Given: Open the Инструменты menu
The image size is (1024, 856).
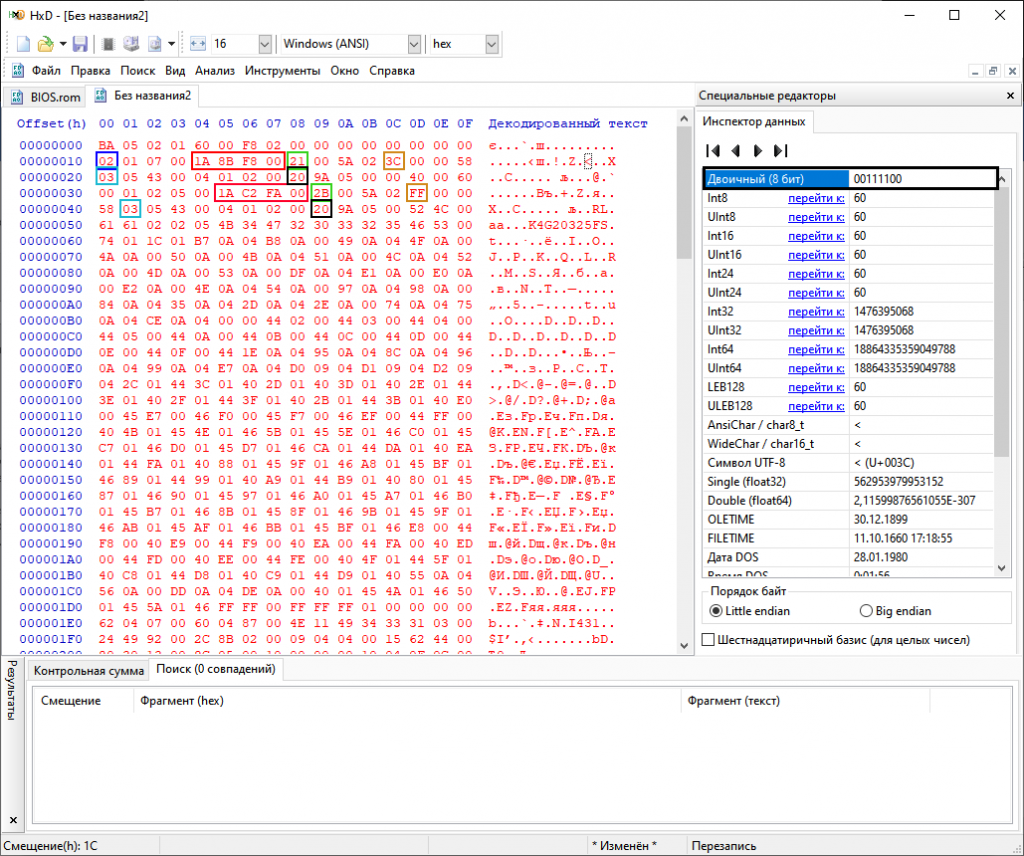Looking at the screenshot, I should point(283,71).
